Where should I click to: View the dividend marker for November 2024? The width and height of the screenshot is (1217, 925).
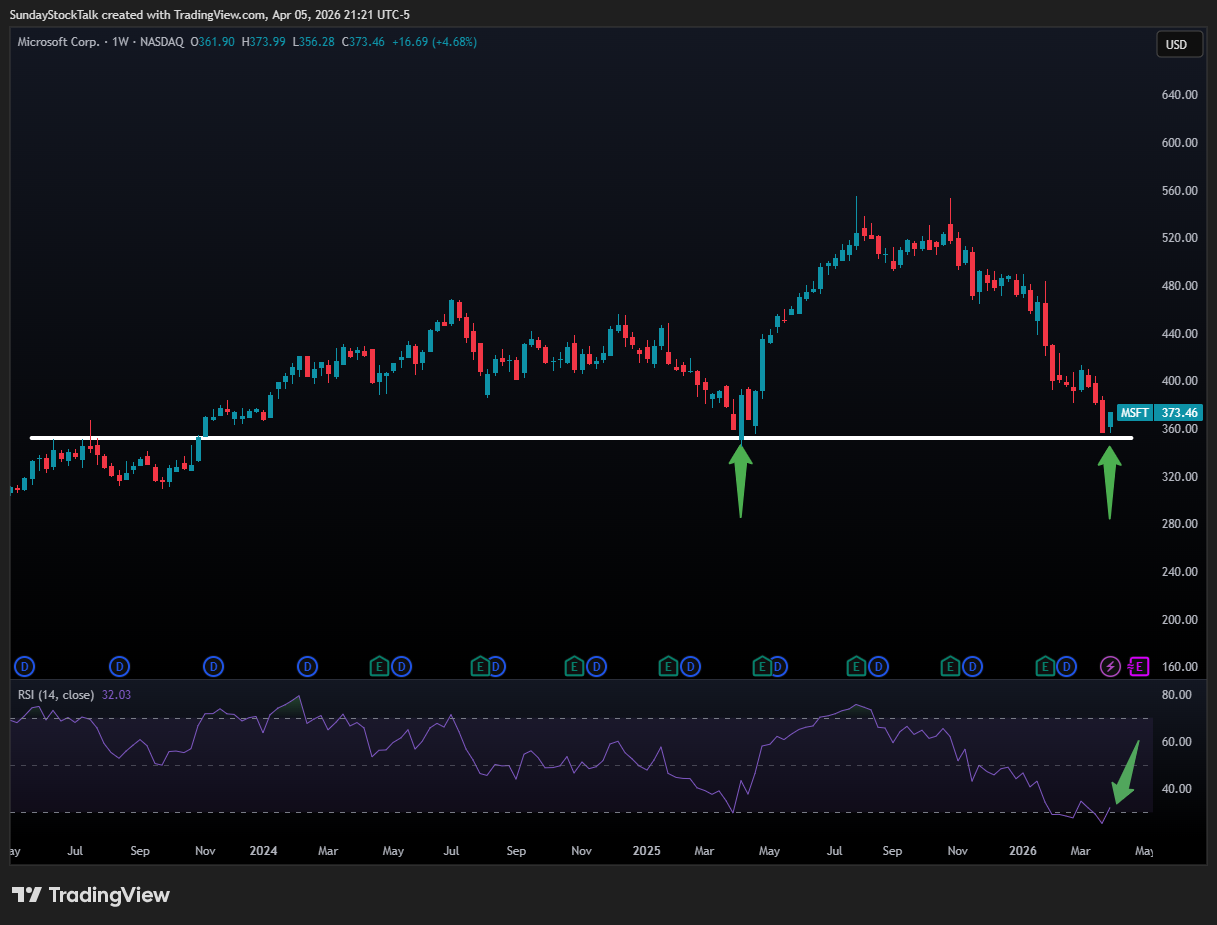click(x=595, y=666)
